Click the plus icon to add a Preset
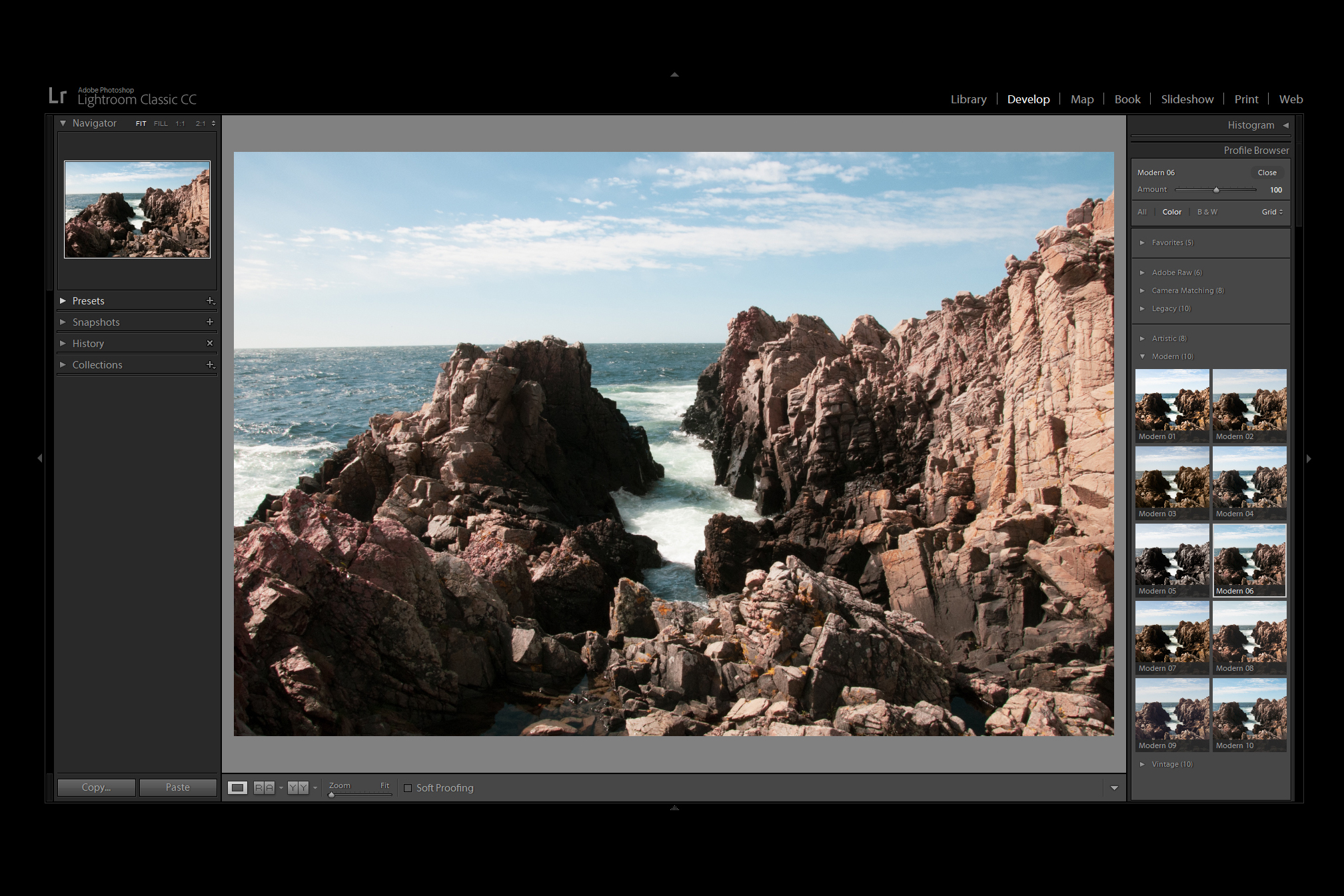The height and width of the screenshot is (896, 1344). (x=211, y=300)
